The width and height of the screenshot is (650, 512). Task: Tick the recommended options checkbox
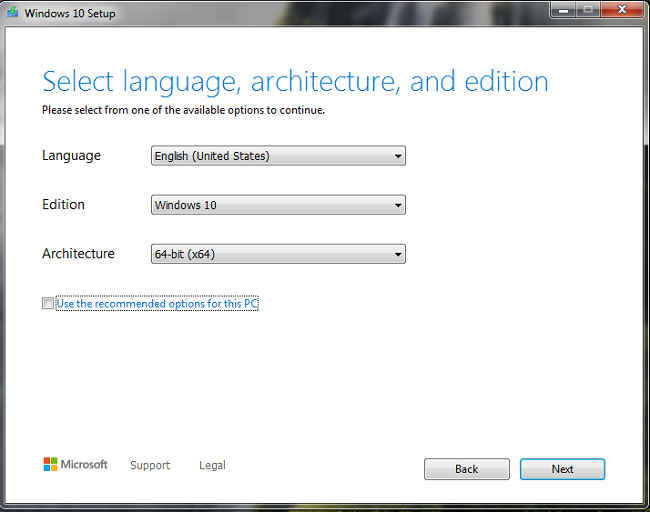tap(48, 303)
